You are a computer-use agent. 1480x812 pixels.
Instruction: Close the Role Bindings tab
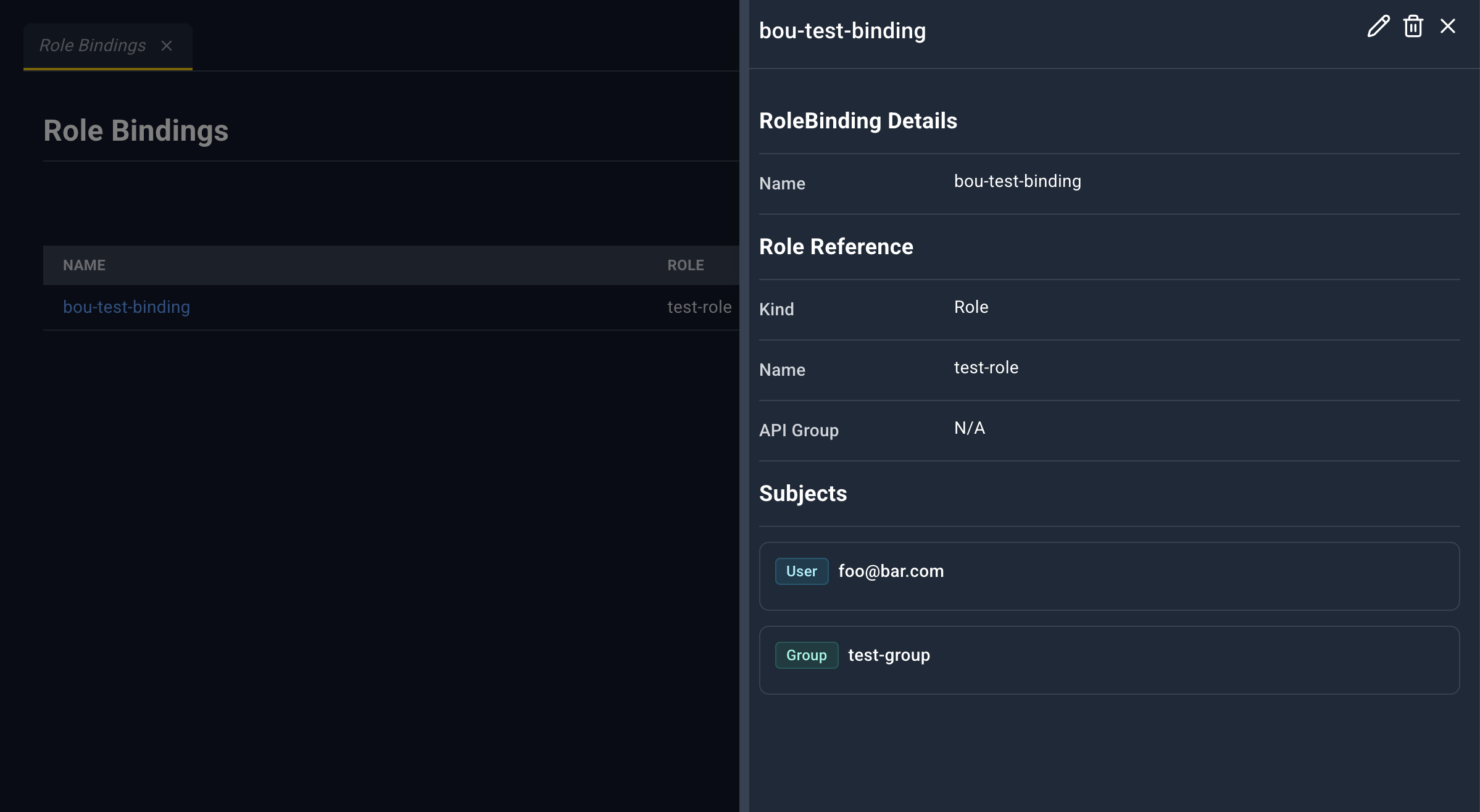tap(167, 46)
